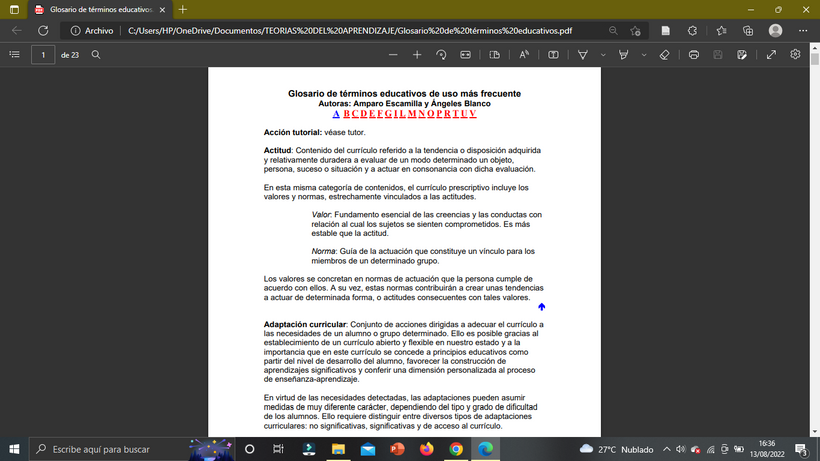Jump to letter B in glossary index

pyautogui.click(x=346, y=113)
